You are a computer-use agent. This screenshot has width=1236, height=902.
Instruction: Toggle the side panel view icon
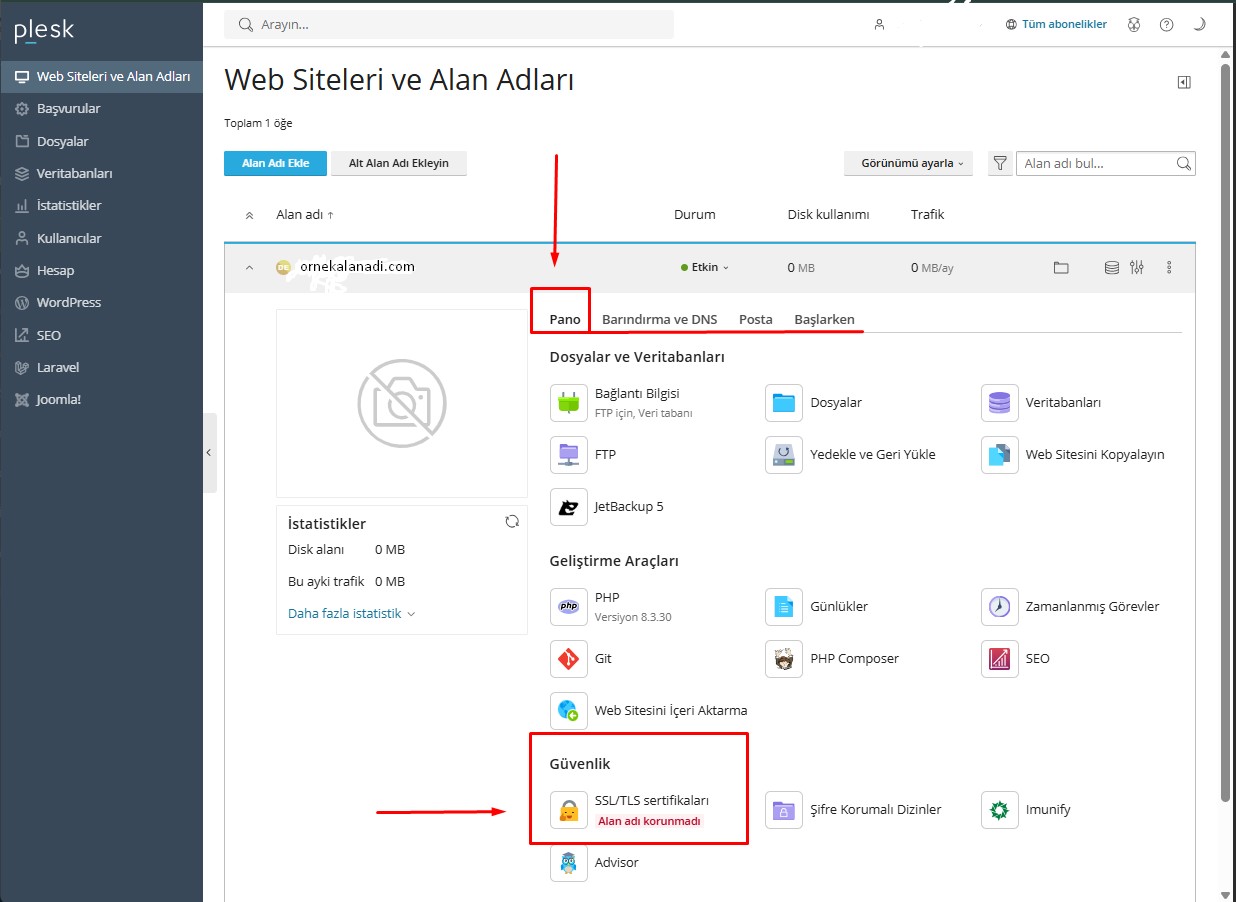(x=1184, y=83)
